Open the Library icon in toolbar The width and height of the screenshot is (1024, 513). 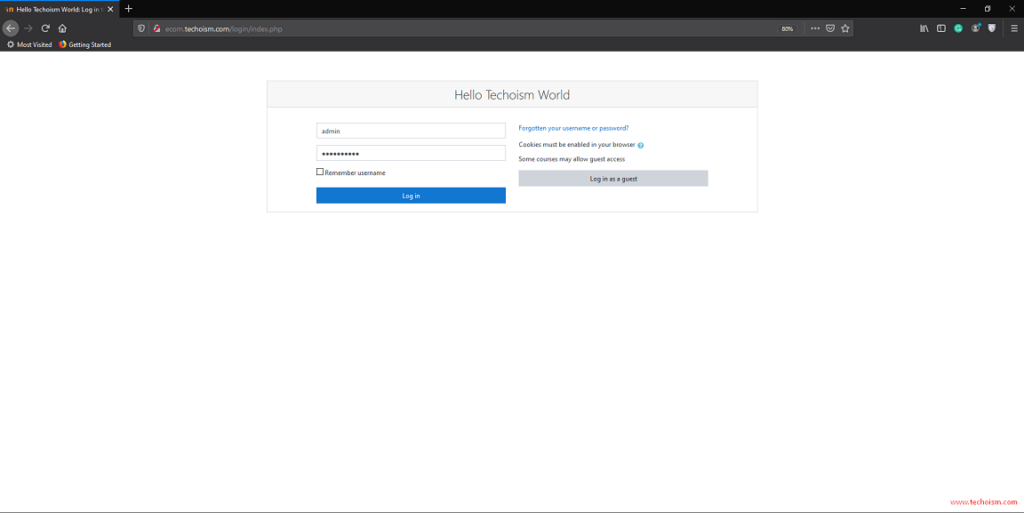(x=924, y=28)
